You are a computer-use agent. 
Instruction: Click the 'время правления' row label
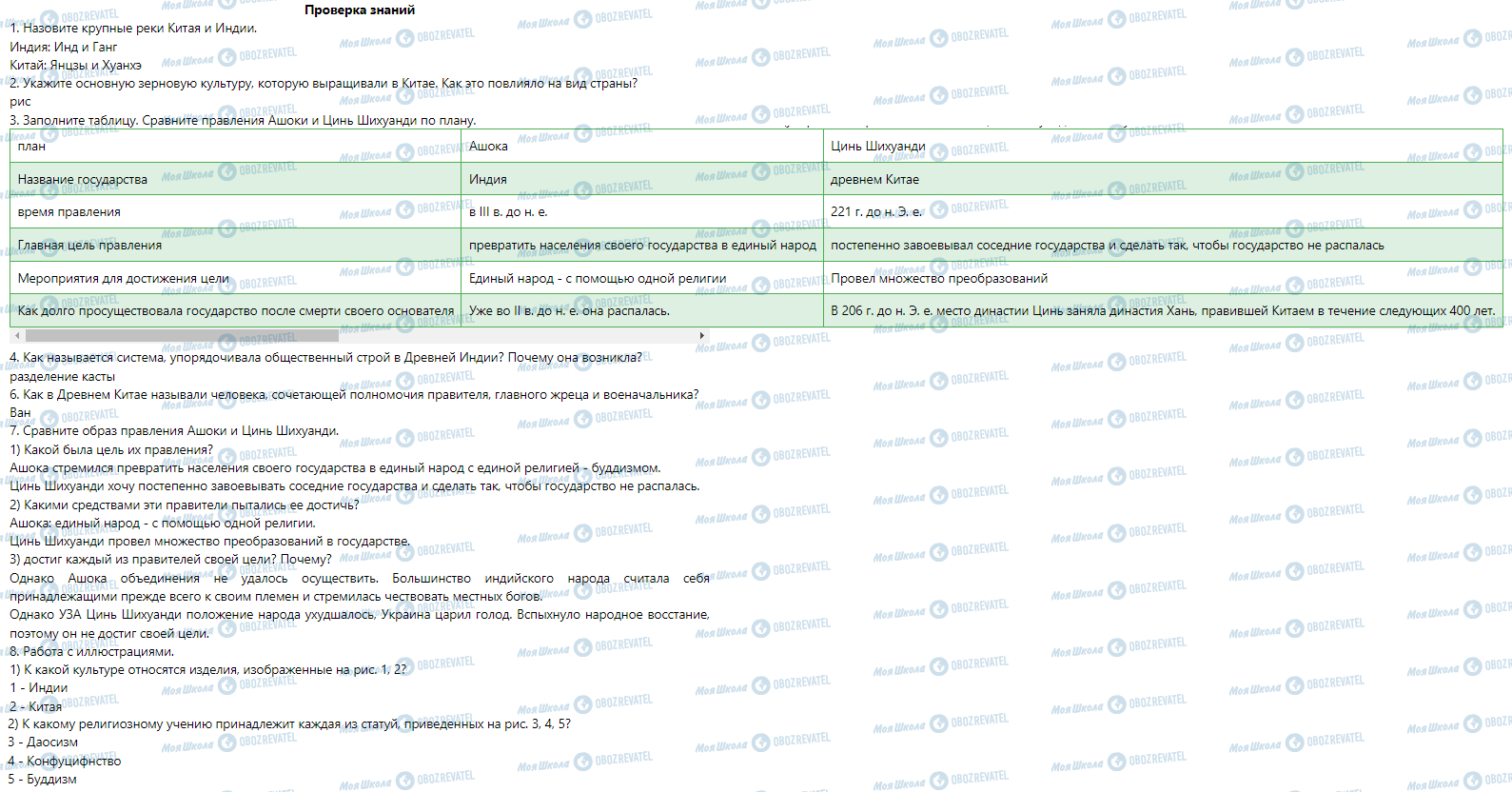click(69, 212)
